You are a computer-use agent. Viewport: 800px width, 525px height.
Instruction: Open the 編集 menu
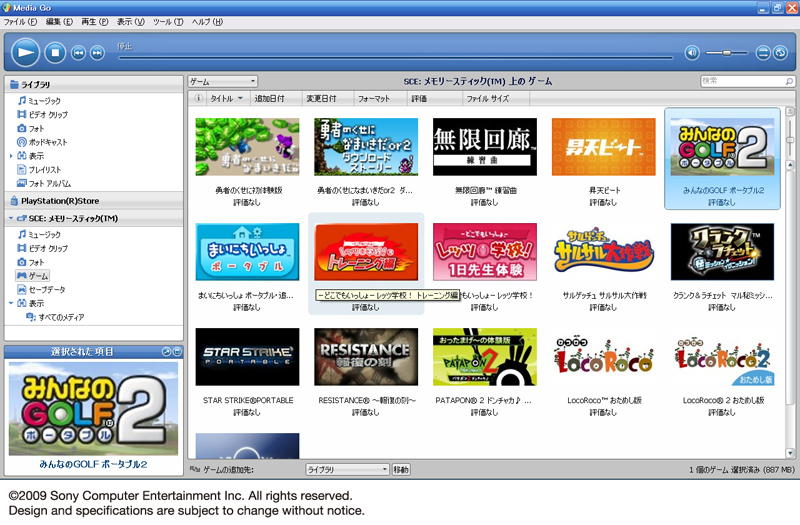(59, 22)
